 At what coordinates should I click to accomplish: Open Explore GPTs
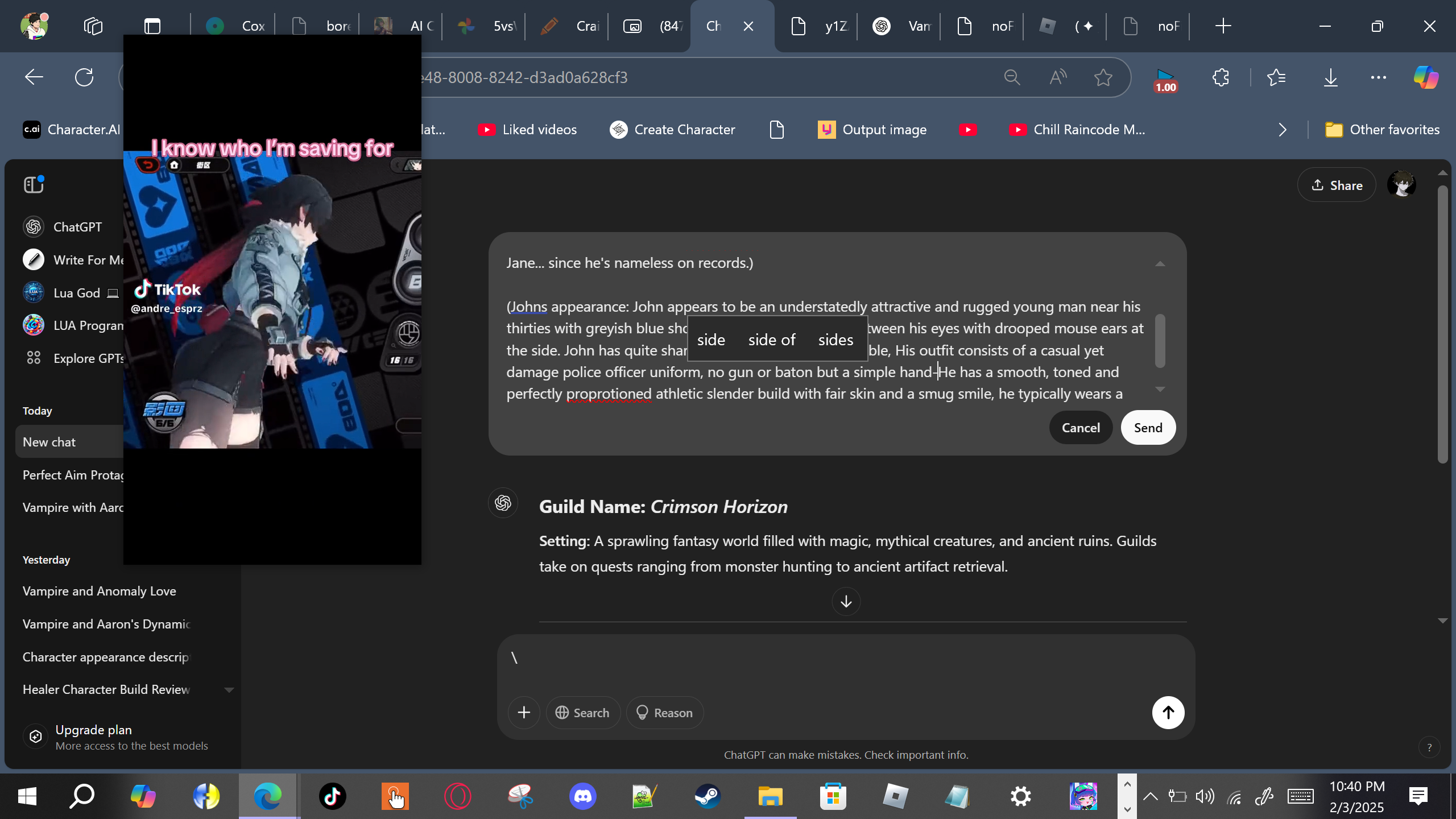pos(73,358)
